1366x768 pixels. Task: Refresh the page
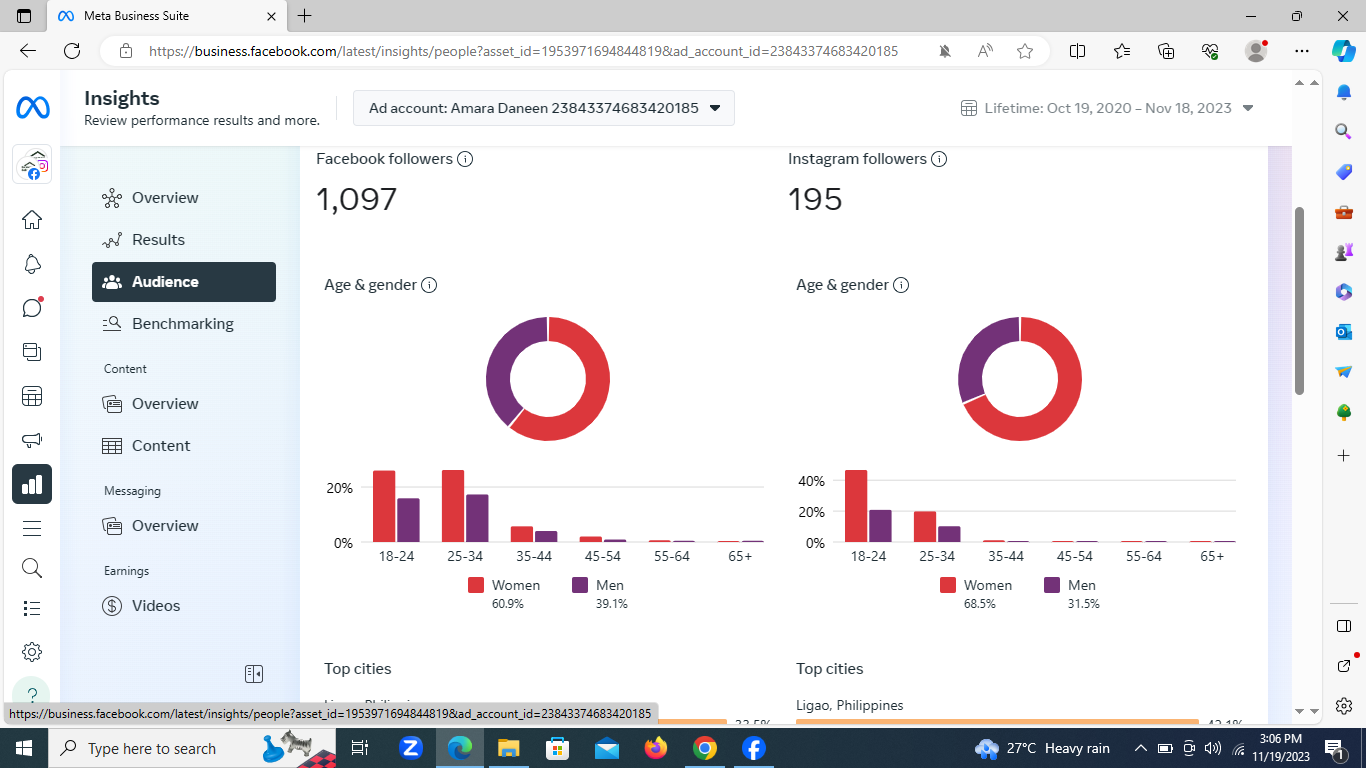[72, 51]
